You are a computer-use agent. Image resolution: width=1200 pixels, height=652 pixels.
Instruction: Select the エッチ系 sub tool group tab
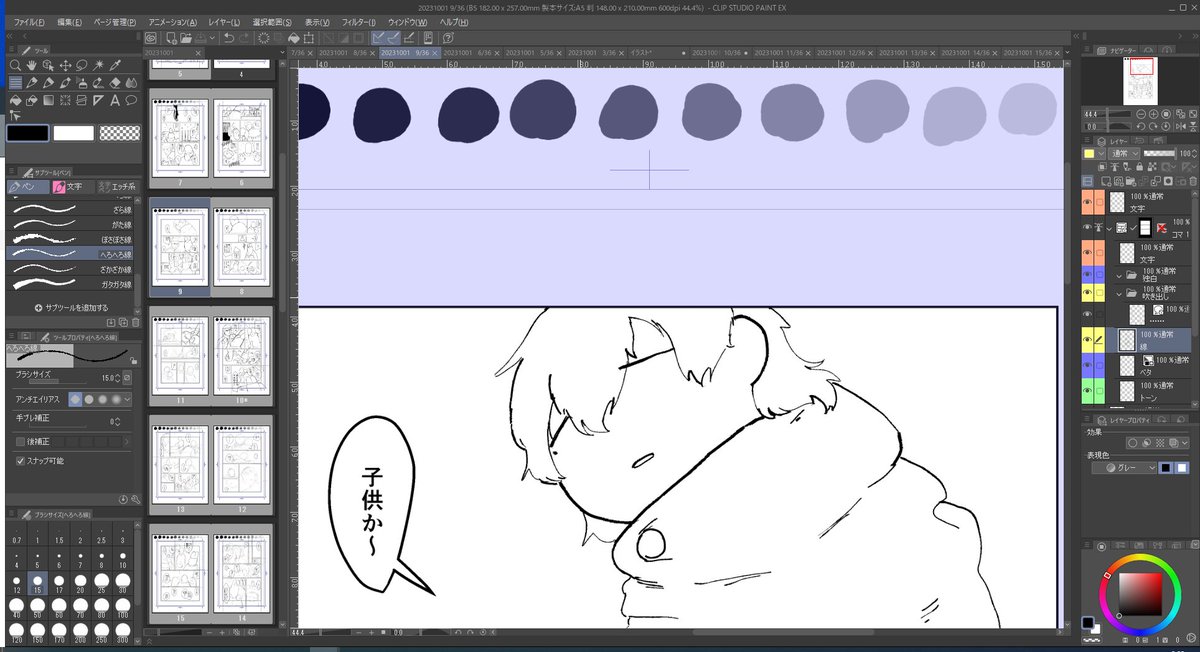pyautogui.click(x=117, y=186)
